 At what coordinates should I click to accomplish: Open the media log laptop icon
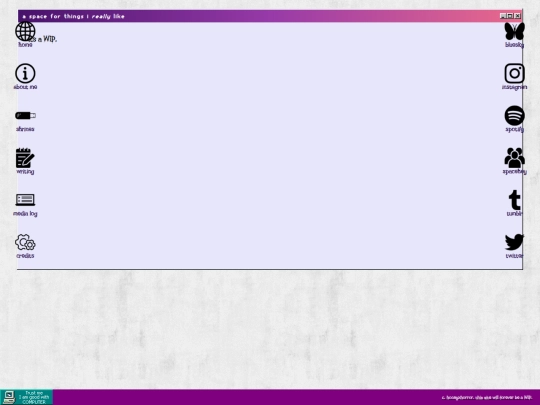click(25, 200)
